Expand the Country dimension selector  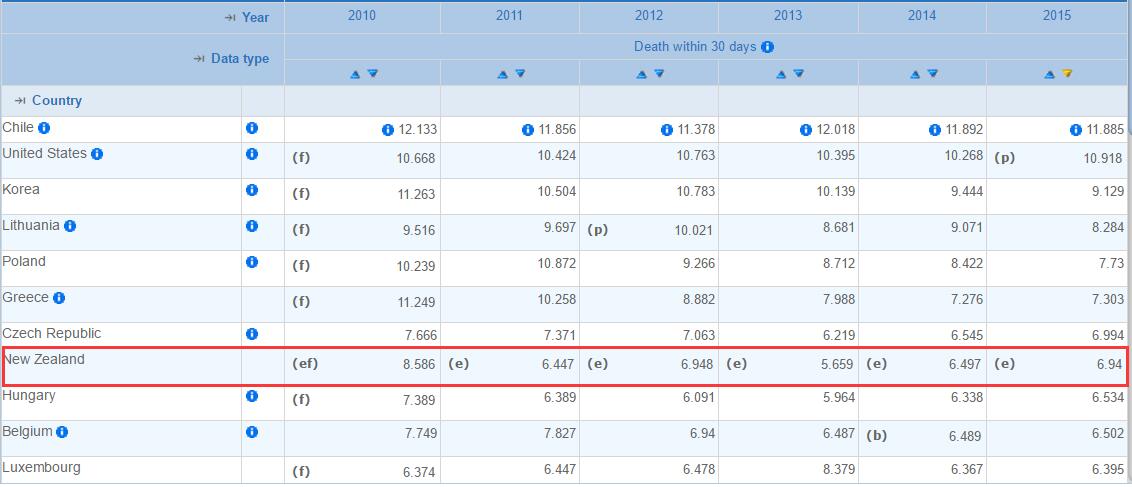tap(49, 101)
